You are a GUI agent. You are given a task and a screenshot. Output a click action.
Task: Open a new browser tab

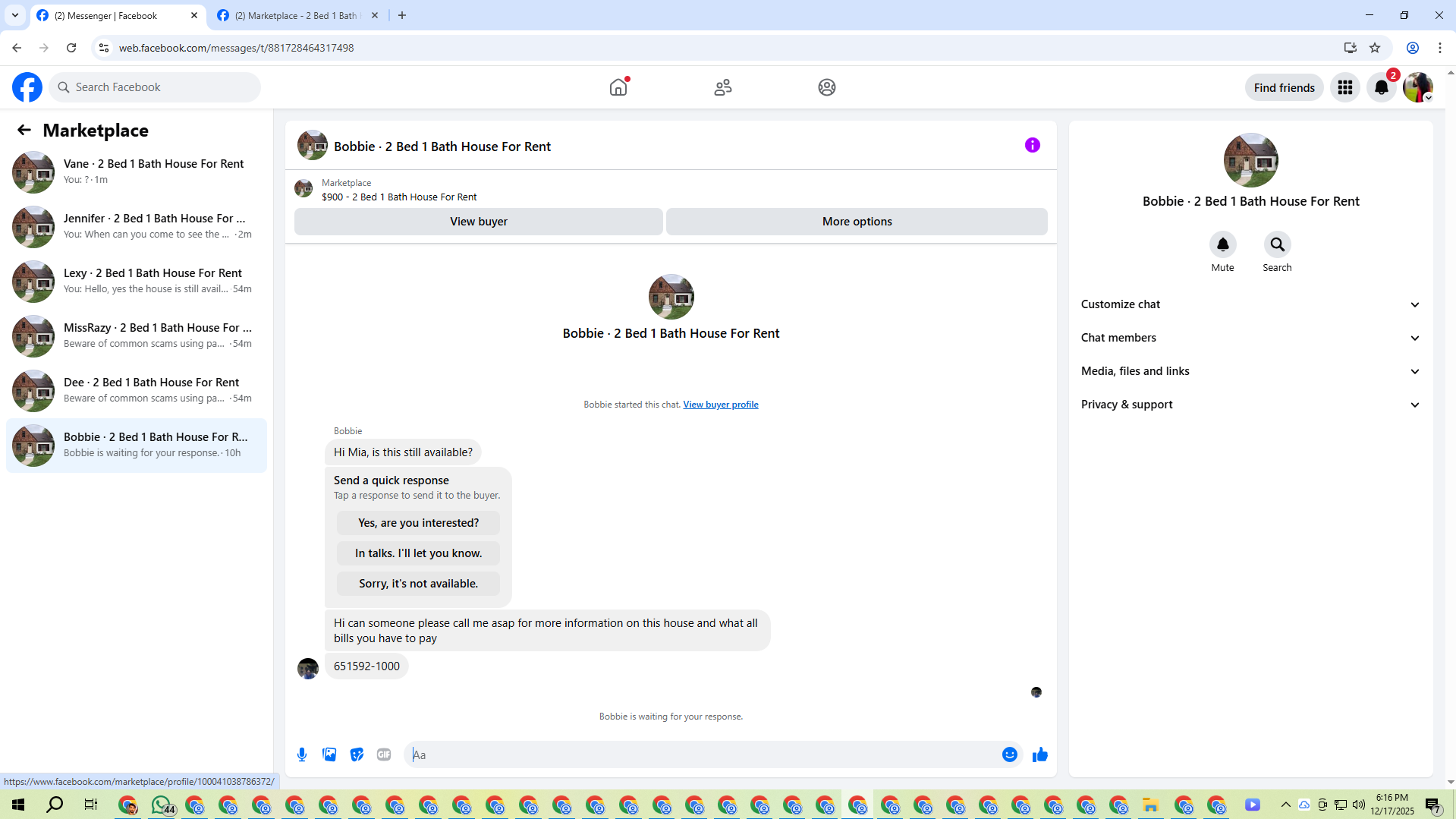pos(402,15)
